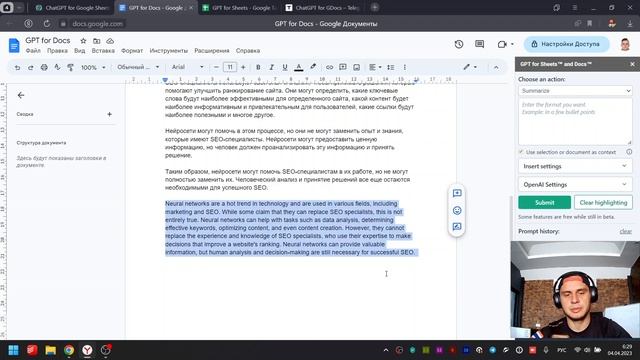Open the more toolbar options menu
Image resolution: width=640 pixels, height=360 pixels.
coord(404,67)
